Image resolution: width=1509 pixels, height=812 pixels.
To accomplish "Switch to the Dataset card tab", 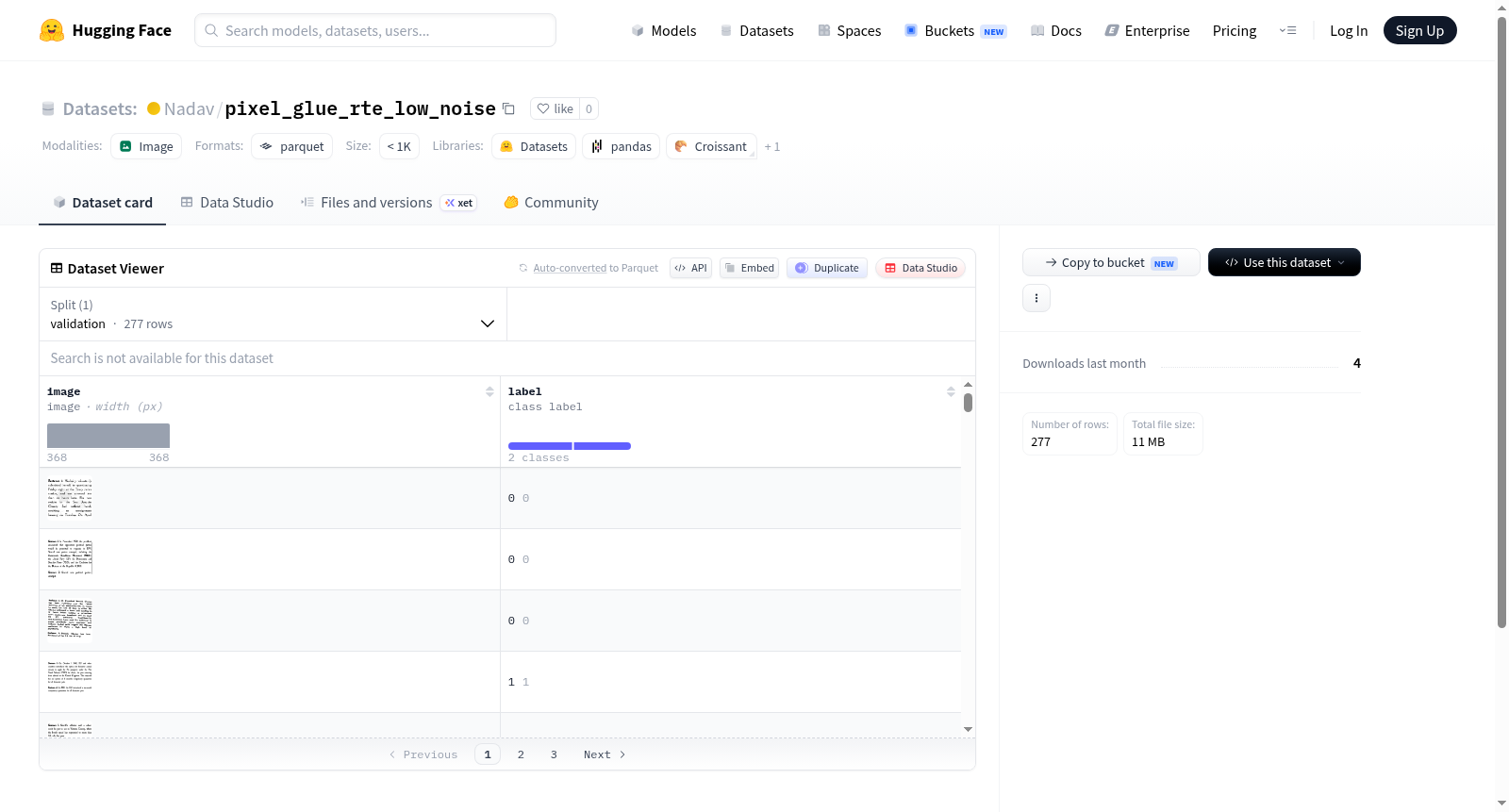I will point(102,202).
